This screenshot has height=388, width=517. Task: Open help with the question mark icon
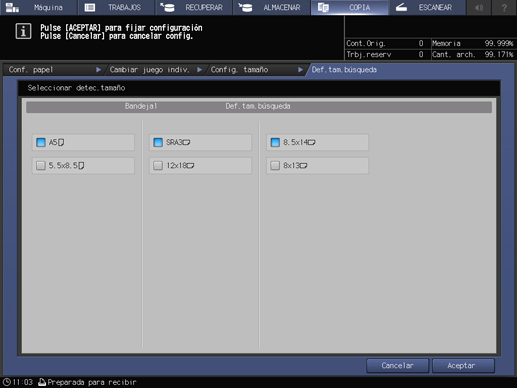coord(504,7)
